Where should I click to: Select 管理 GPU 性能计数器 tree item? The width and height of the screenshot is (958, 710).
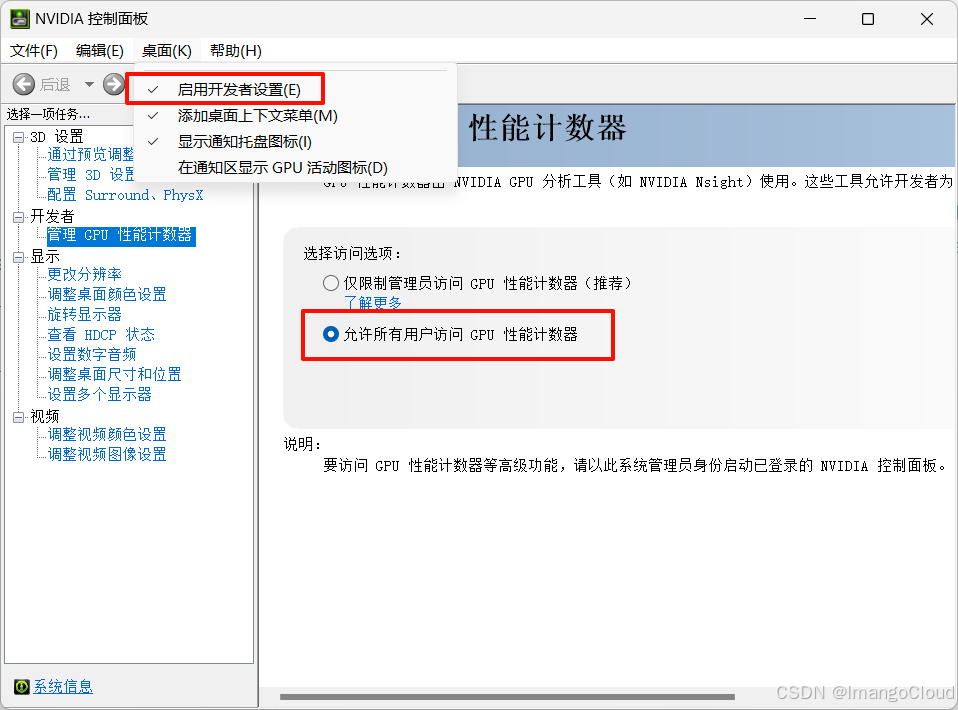click(x=120, y=235)
